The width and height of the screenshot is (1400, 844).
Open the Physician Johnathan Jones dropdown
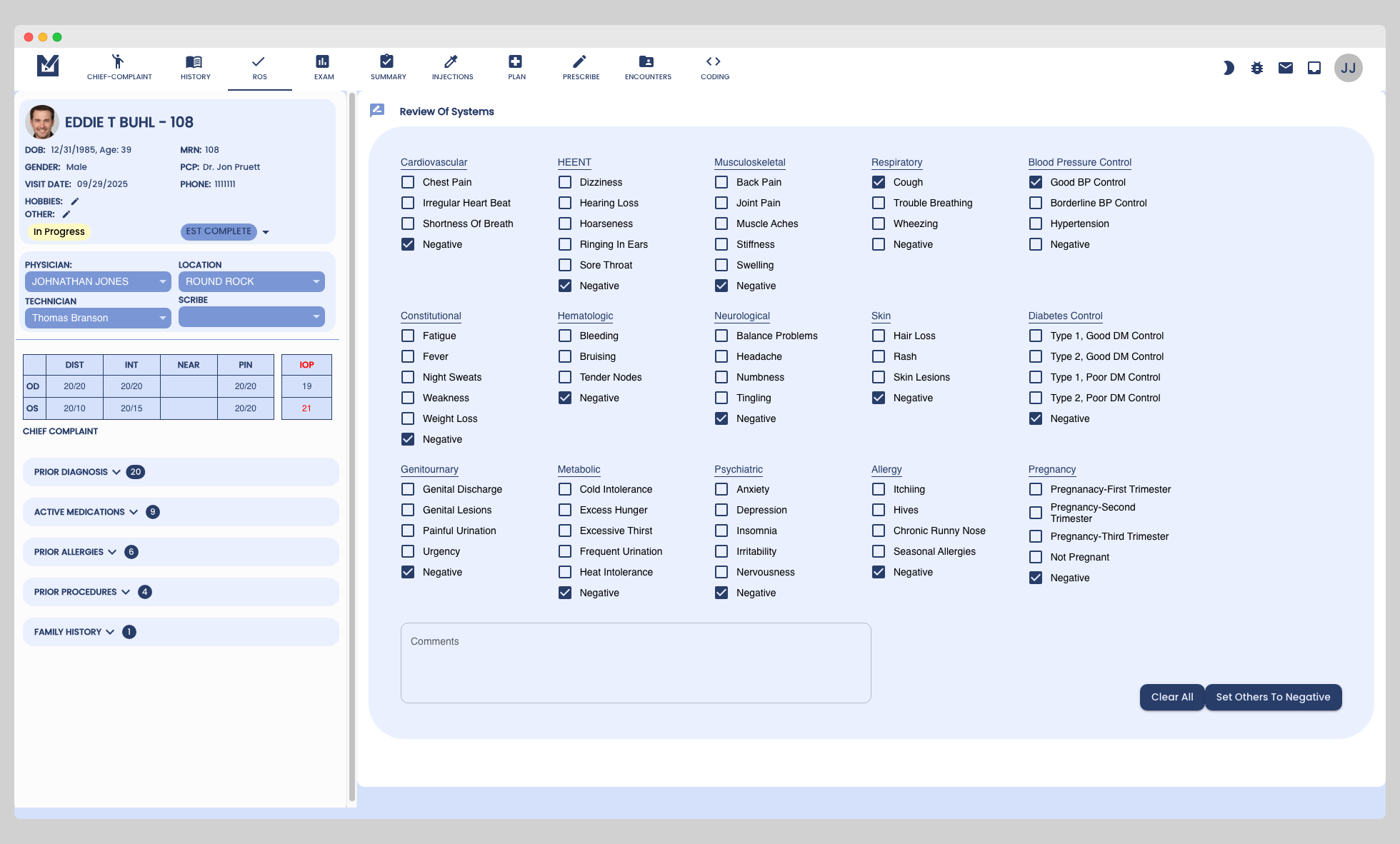point(98,281)
